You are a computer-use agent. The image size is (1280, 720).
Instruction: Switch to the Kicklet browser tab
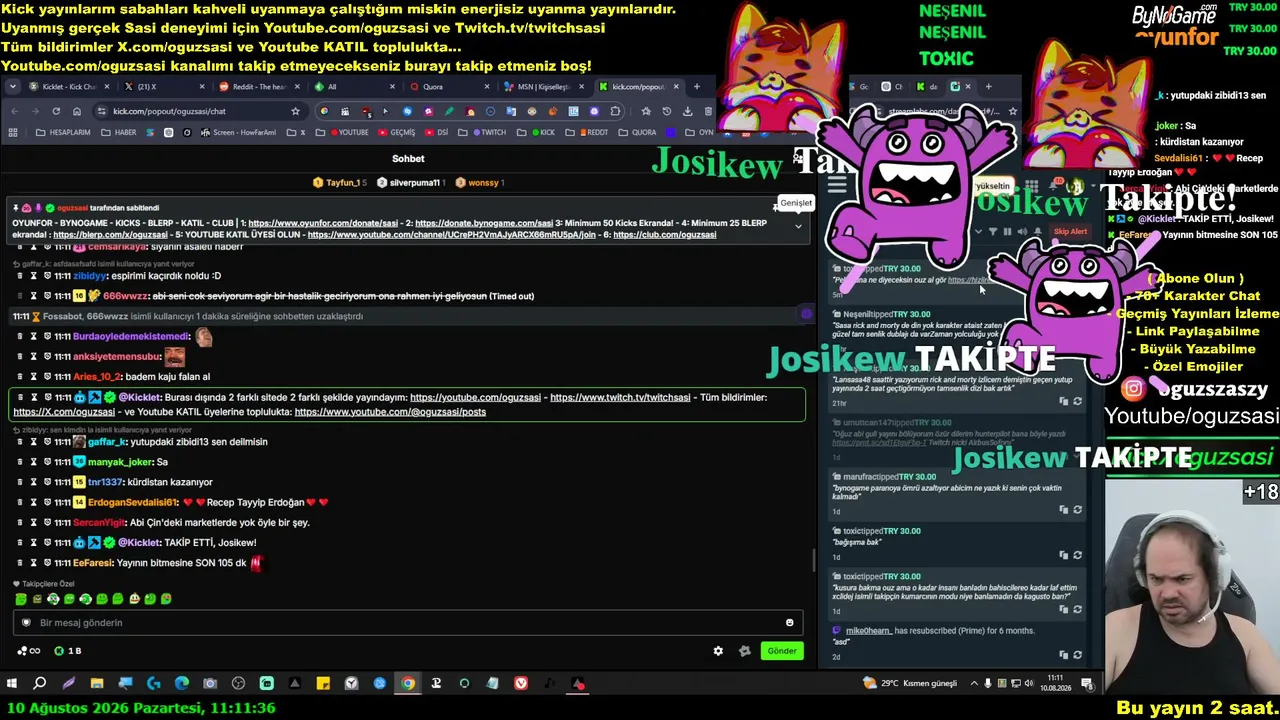pyautogui.click(x=68, y=87)
